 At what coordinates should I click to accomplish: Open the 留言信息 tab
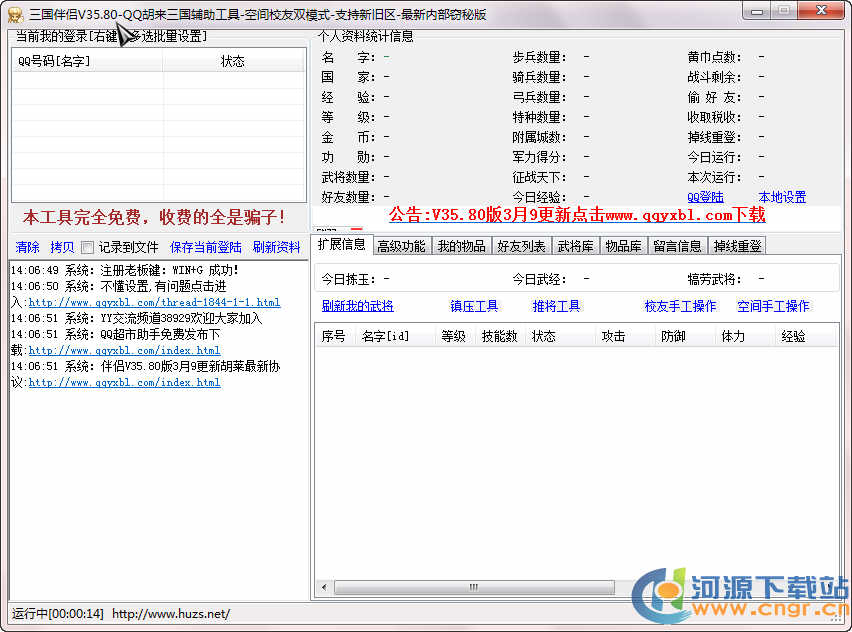pos(678,246)
